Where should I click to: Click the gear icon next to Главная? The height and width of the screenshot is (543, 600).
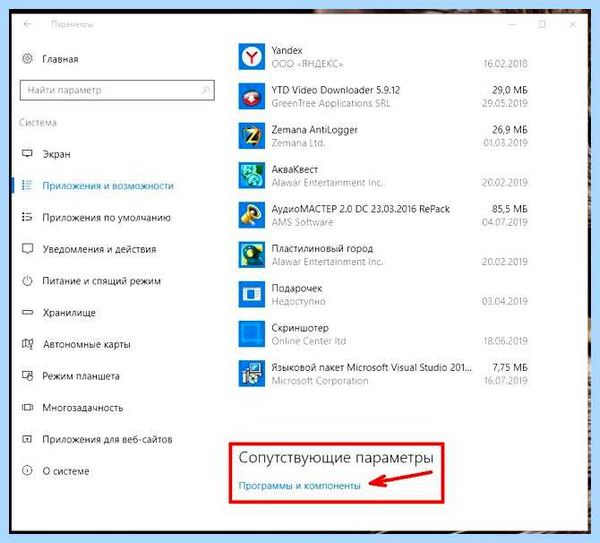27,59
